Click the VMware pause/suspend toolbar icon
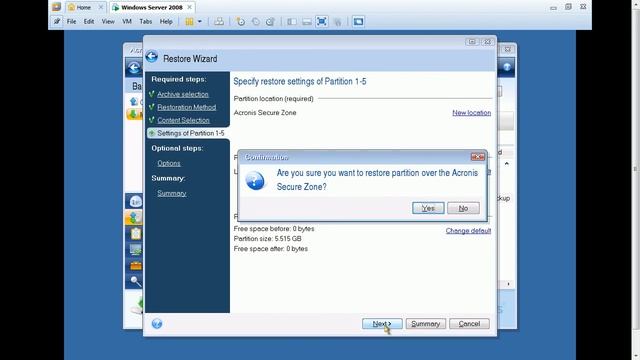Image resolution: width=640 pixels, height=360 pixels. (x=189, y=22)
